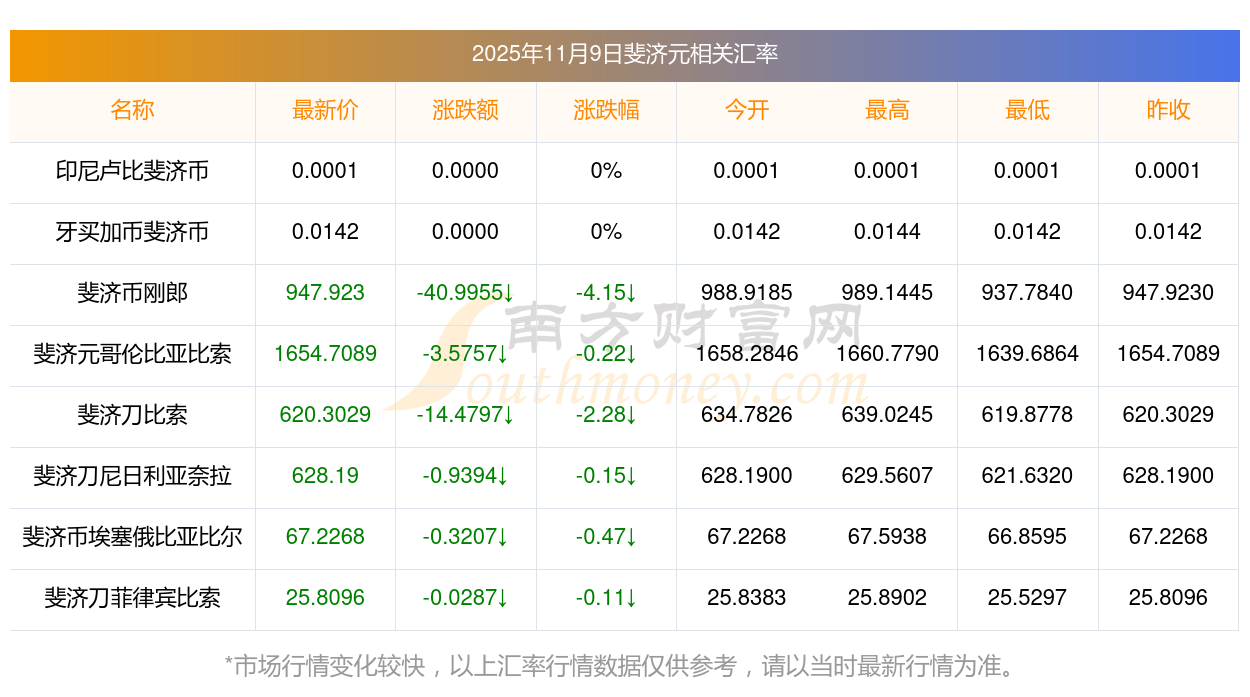The image size is (1250, 697).
Task: Click previous close 947.9230
Action: (x=1168, y=293)
